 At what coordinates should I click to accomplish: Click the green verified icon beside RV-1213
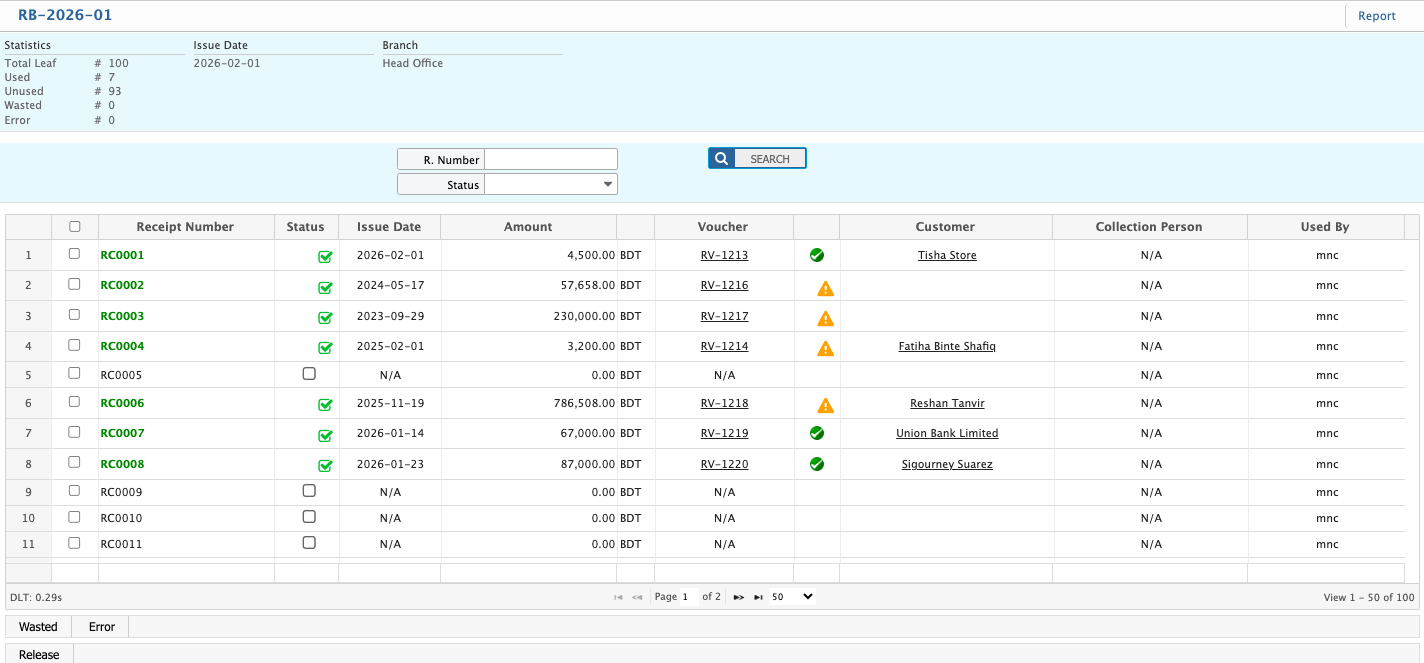click(x=817, y=255)
